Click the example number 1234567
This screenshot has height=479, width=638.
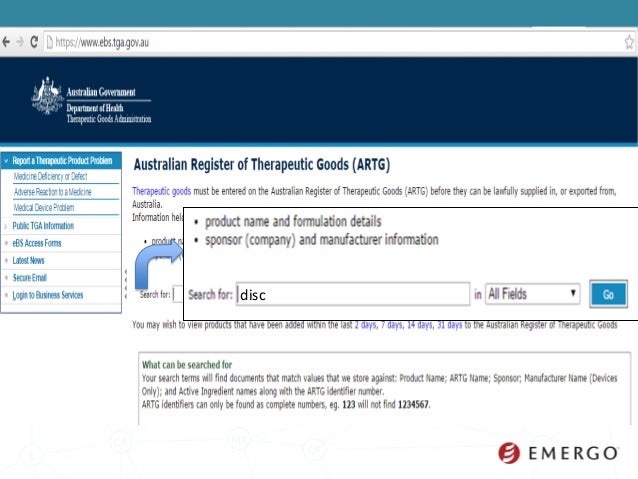[x=413, y=405]
